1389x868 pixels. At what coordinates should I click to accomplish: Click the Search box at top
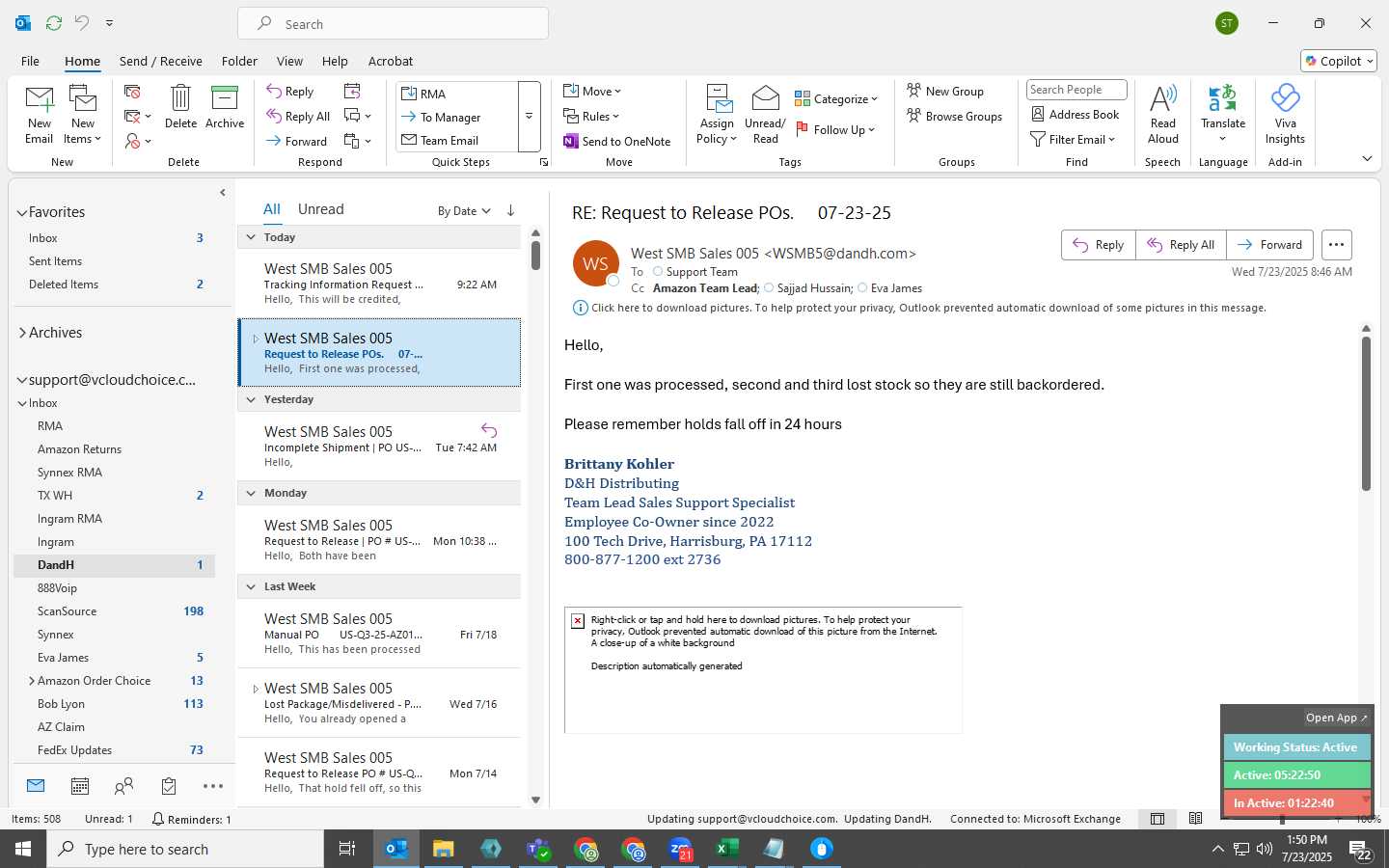click(x=393, y=24)
